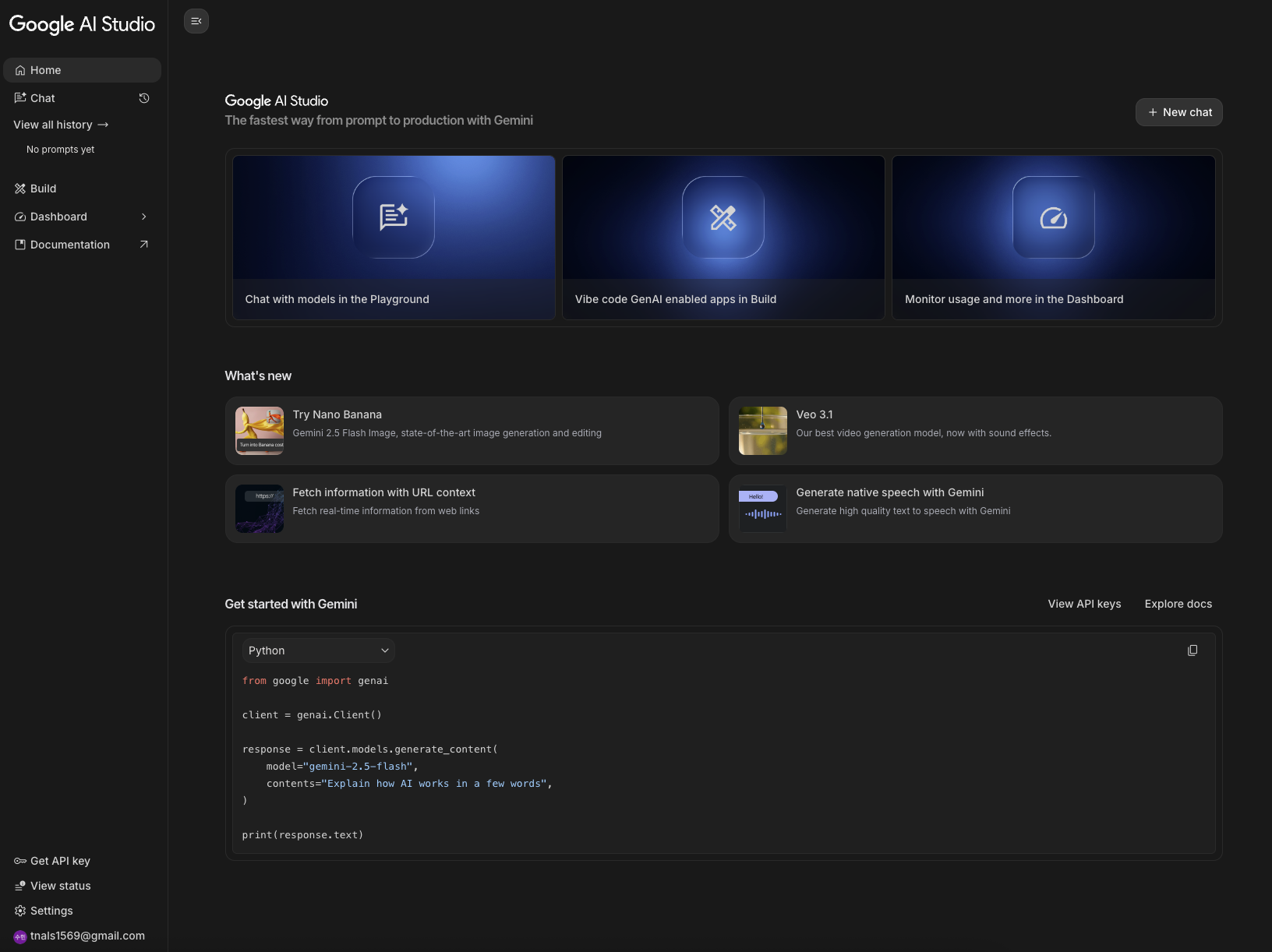The image size is (1272, 952).
Task: Open Explore docs
Action: click(x=1178, y=604)
